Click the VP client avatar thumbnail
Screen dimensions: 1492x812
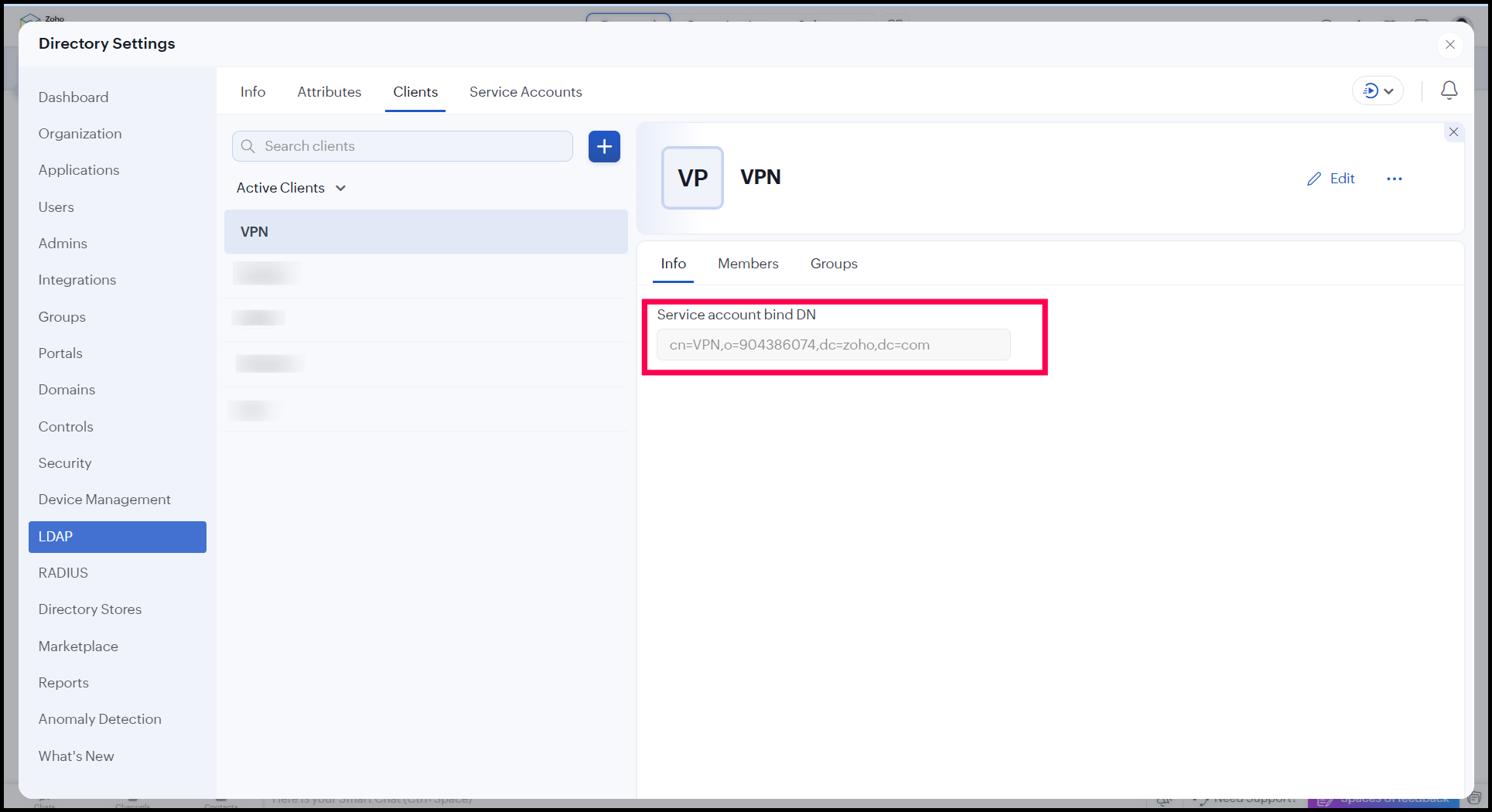coord(692,178)
